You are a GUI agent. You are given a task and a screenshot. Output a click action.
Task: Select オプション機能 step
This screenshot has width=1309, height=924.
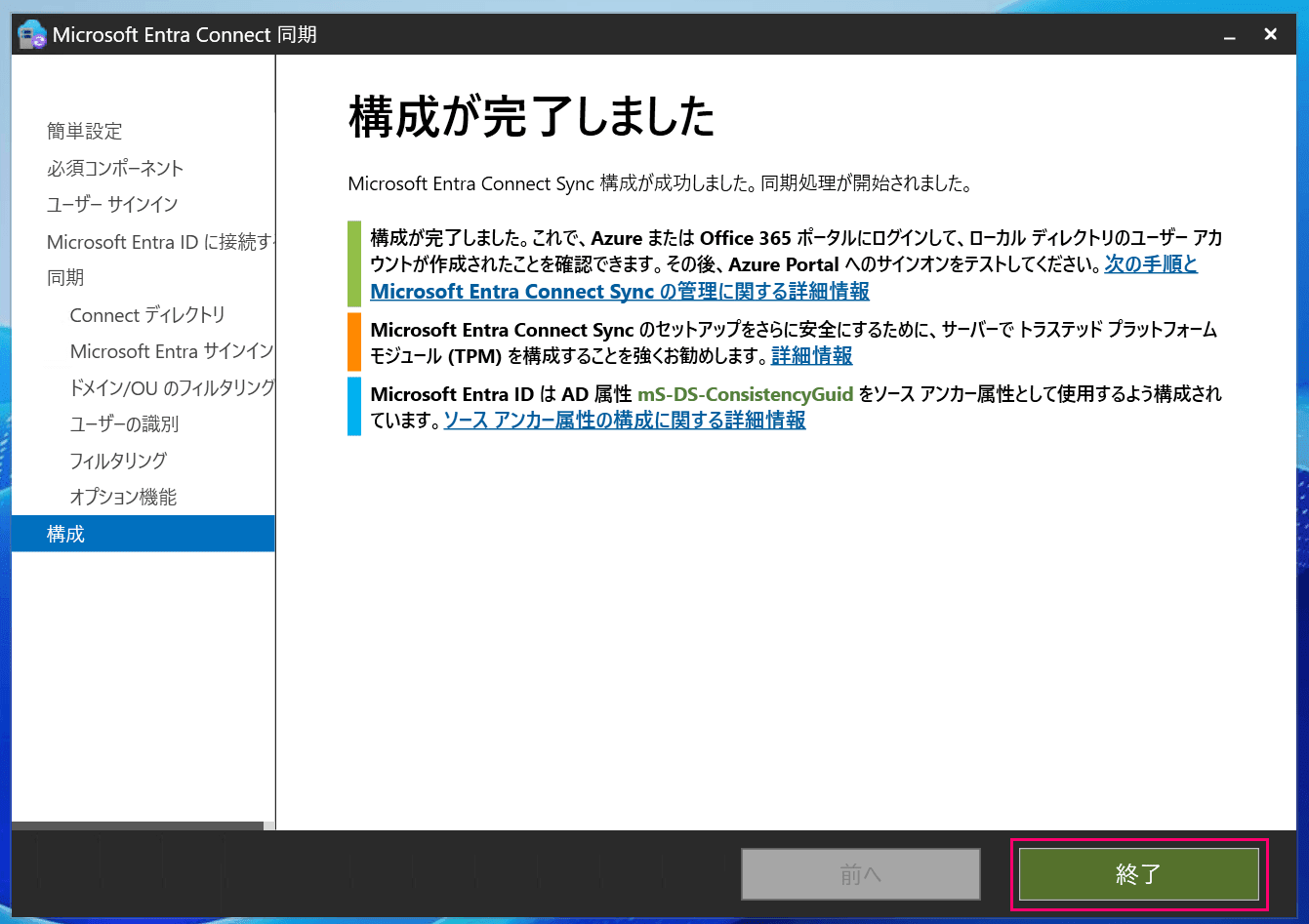pos(123,497)
